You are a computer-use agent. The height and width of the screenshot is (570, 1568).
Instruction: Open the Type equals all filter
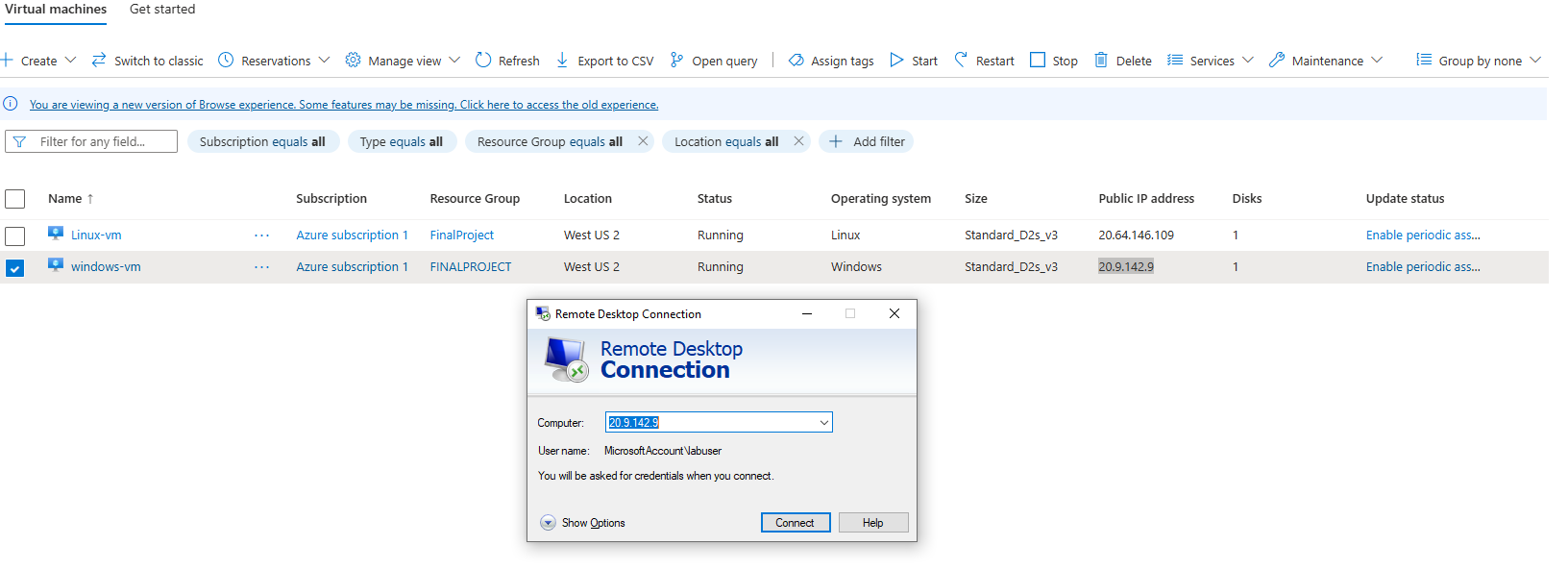[402, 141]
